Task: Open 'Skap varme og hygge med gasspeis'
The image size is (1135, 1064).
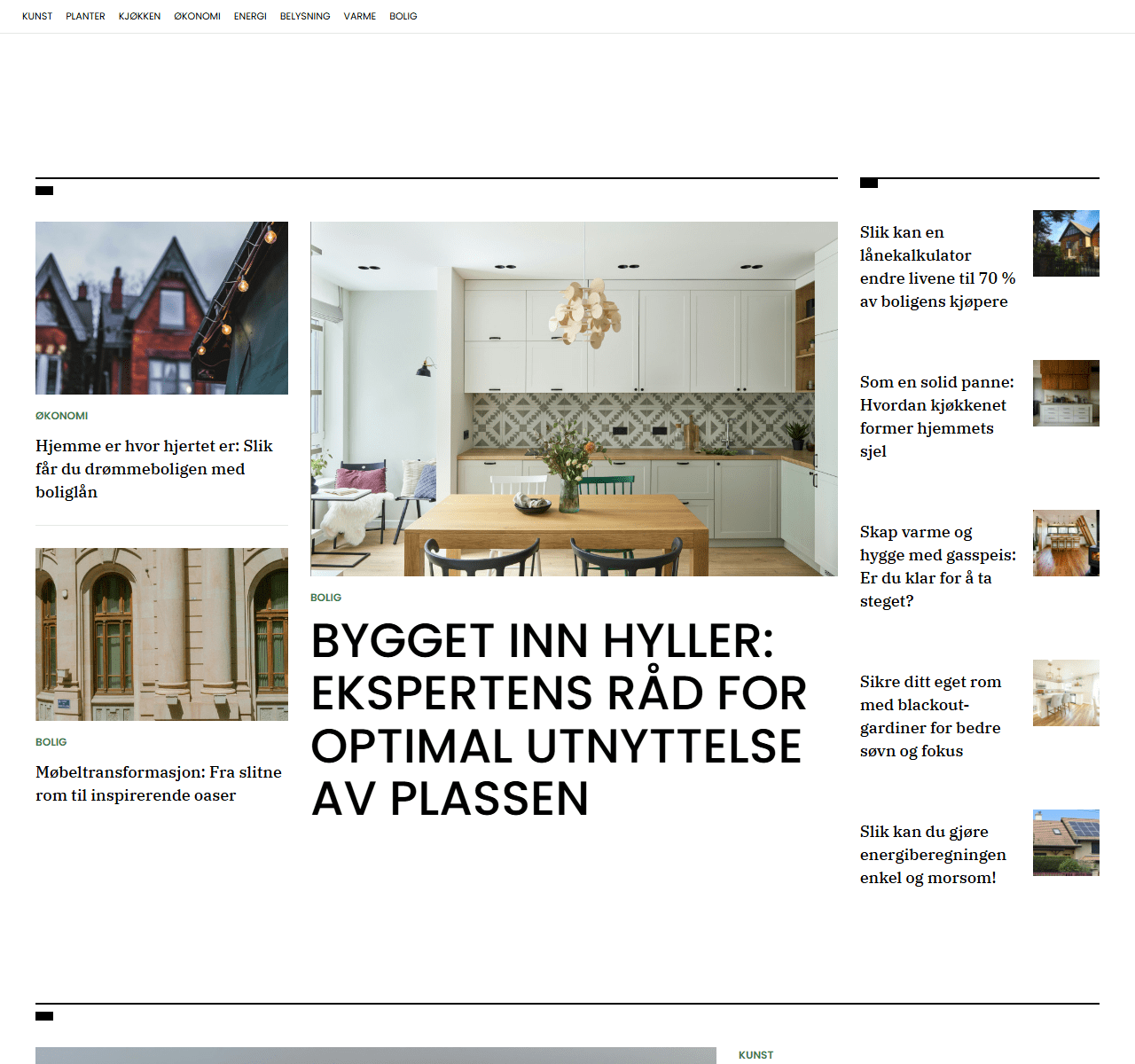Action: (937, 567)
